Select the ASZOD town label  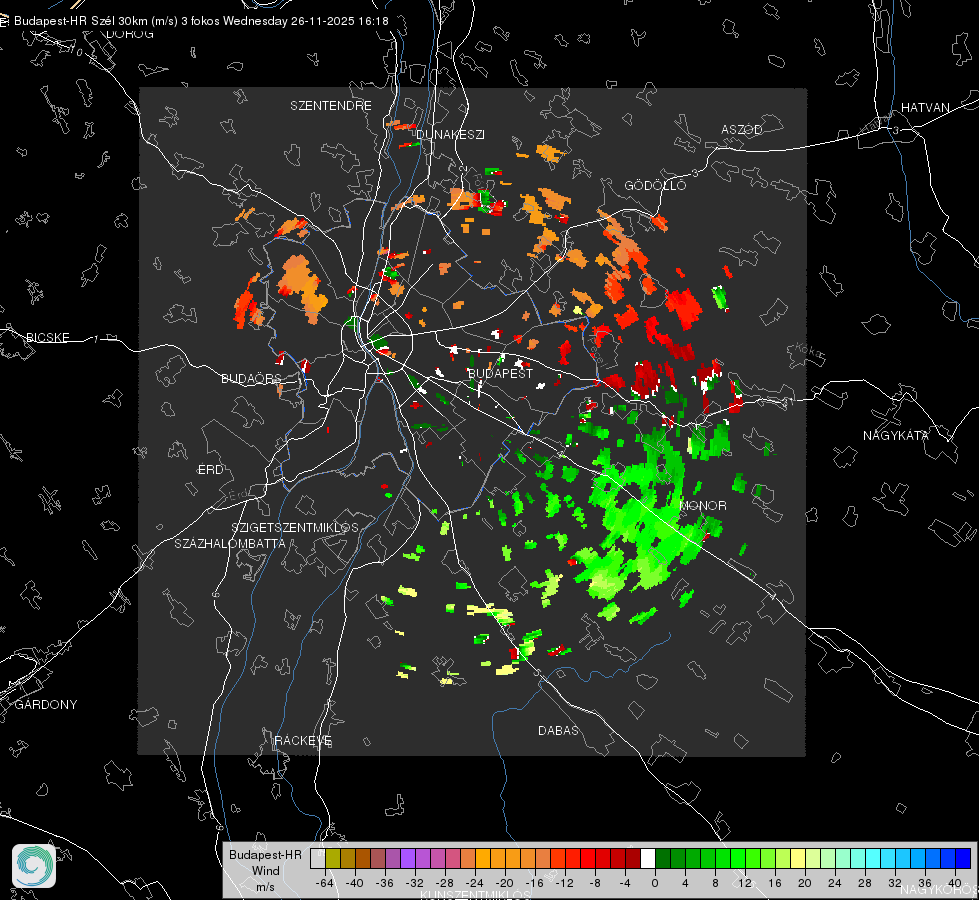pyautogui.click(x=742, y=129)
